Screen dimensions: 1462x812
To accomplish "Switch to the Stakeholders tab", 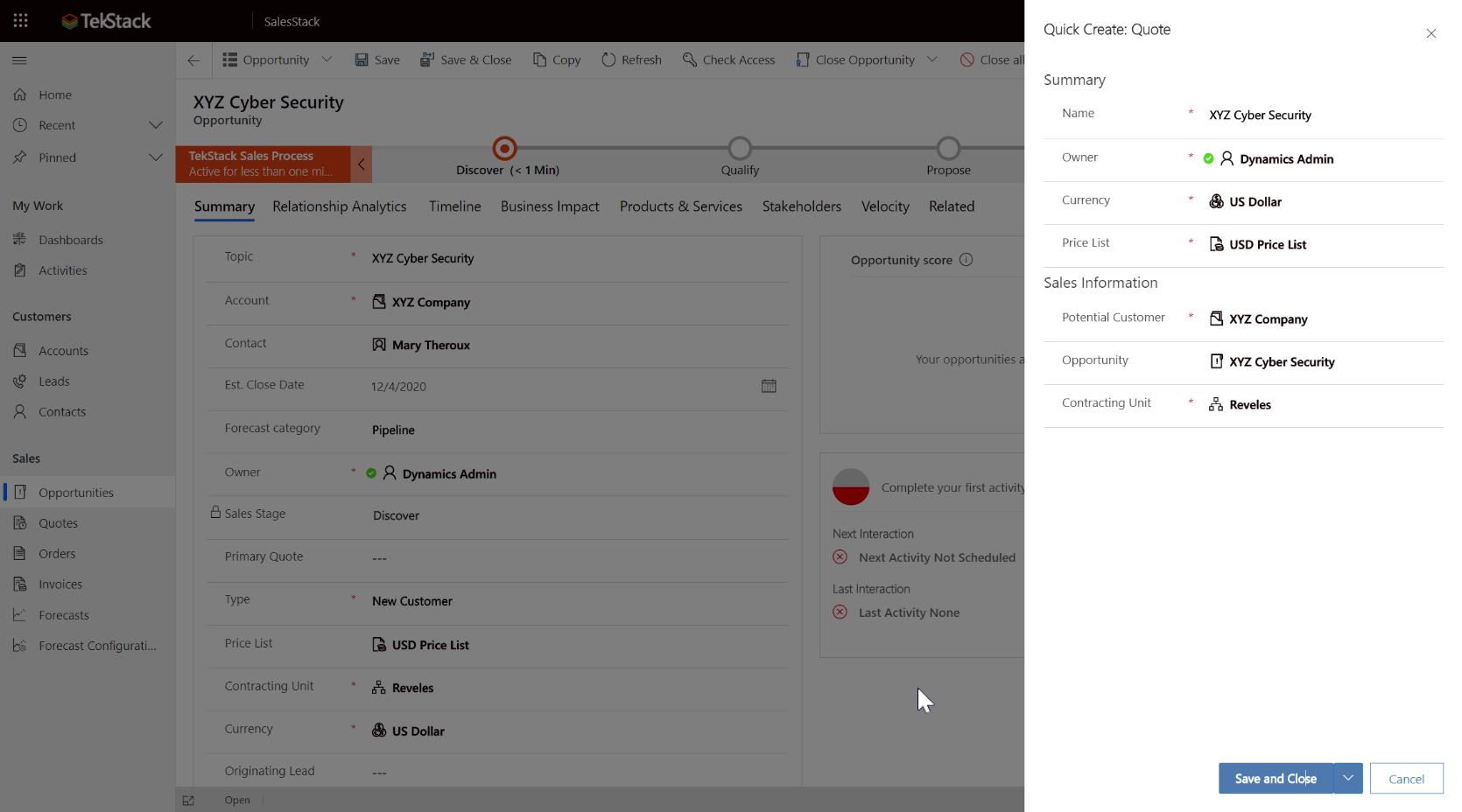I will point(802,206).
